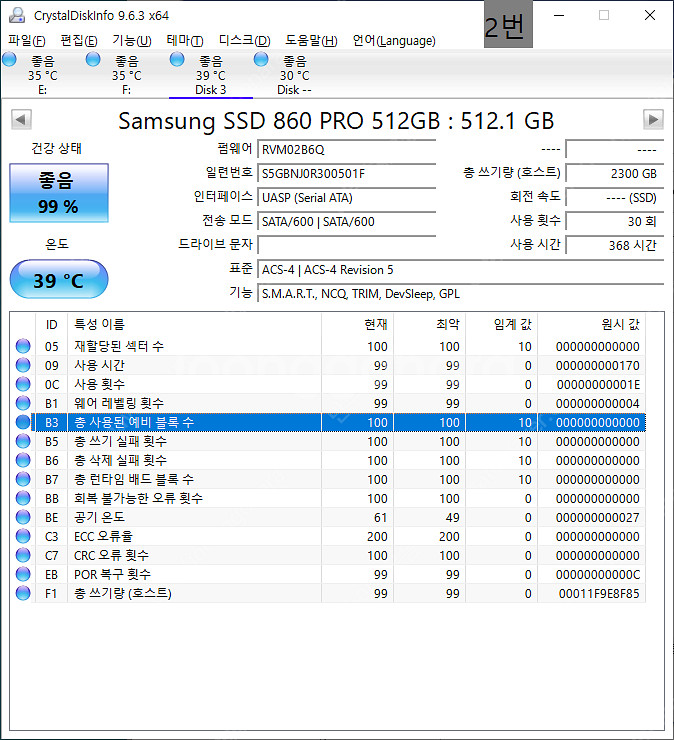Open the 도움말(H) menu
Image resolution: width=674 pixels, height=740 pixels.
[311, 41]
